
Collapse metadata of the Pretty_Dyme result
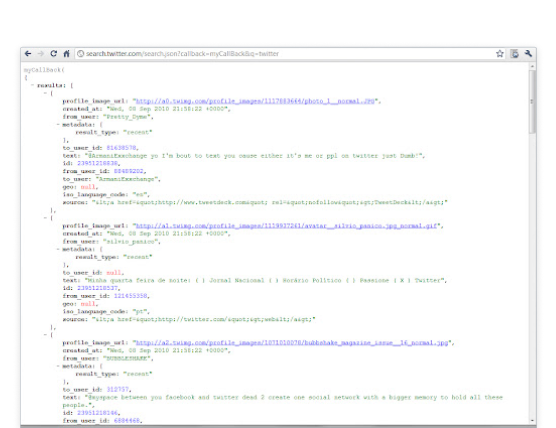pos(58,124)
